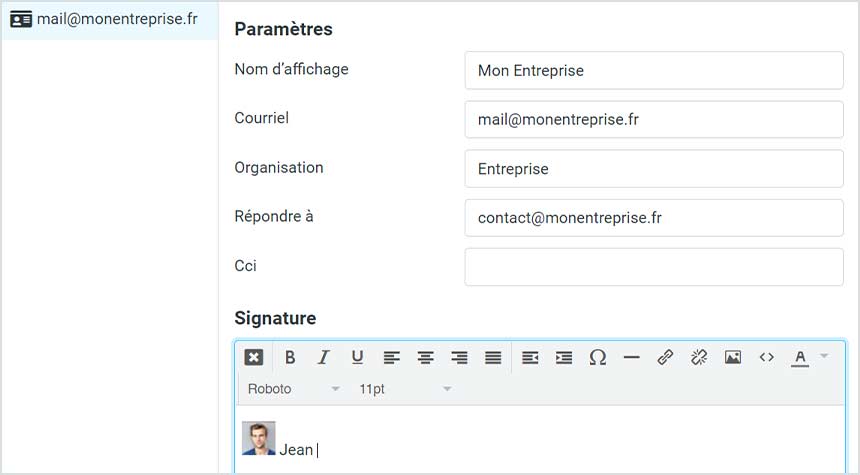Click the underline formatting icon
The image size is (860, 475).
tap(357, 358)
